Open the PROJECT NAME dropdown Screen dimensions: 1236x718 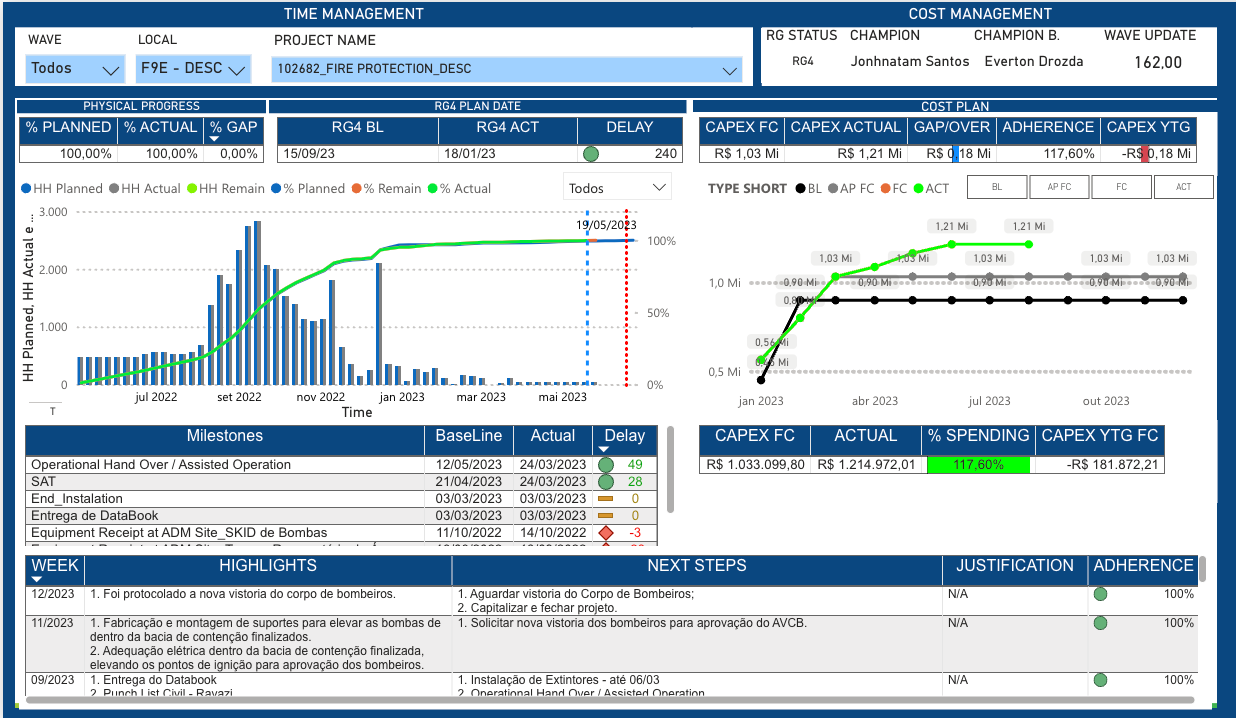[506, 69]
